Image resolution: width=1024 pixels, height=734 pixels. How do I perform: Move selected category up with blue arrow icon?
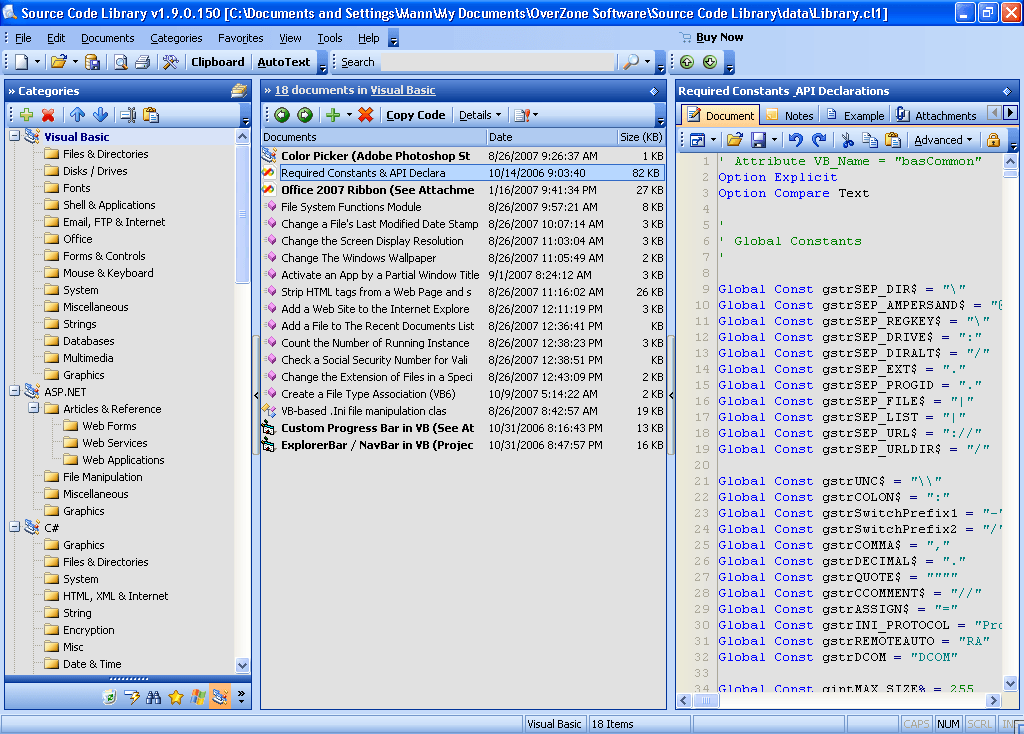(77, 114)
